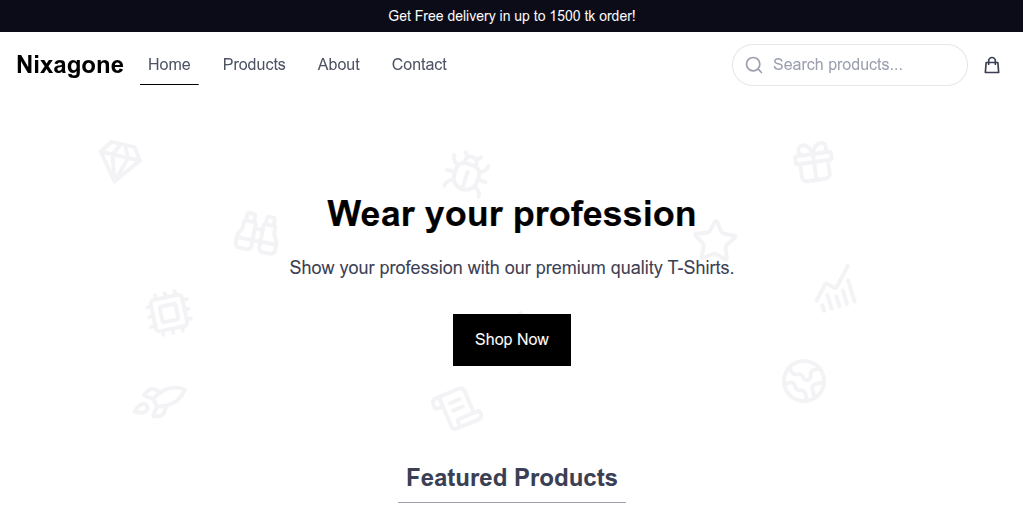Click the scroll paper background icon
Image resolution: width=1023 pixels, height=524 pixels.
pyautogui.click(x=457, y=408)
